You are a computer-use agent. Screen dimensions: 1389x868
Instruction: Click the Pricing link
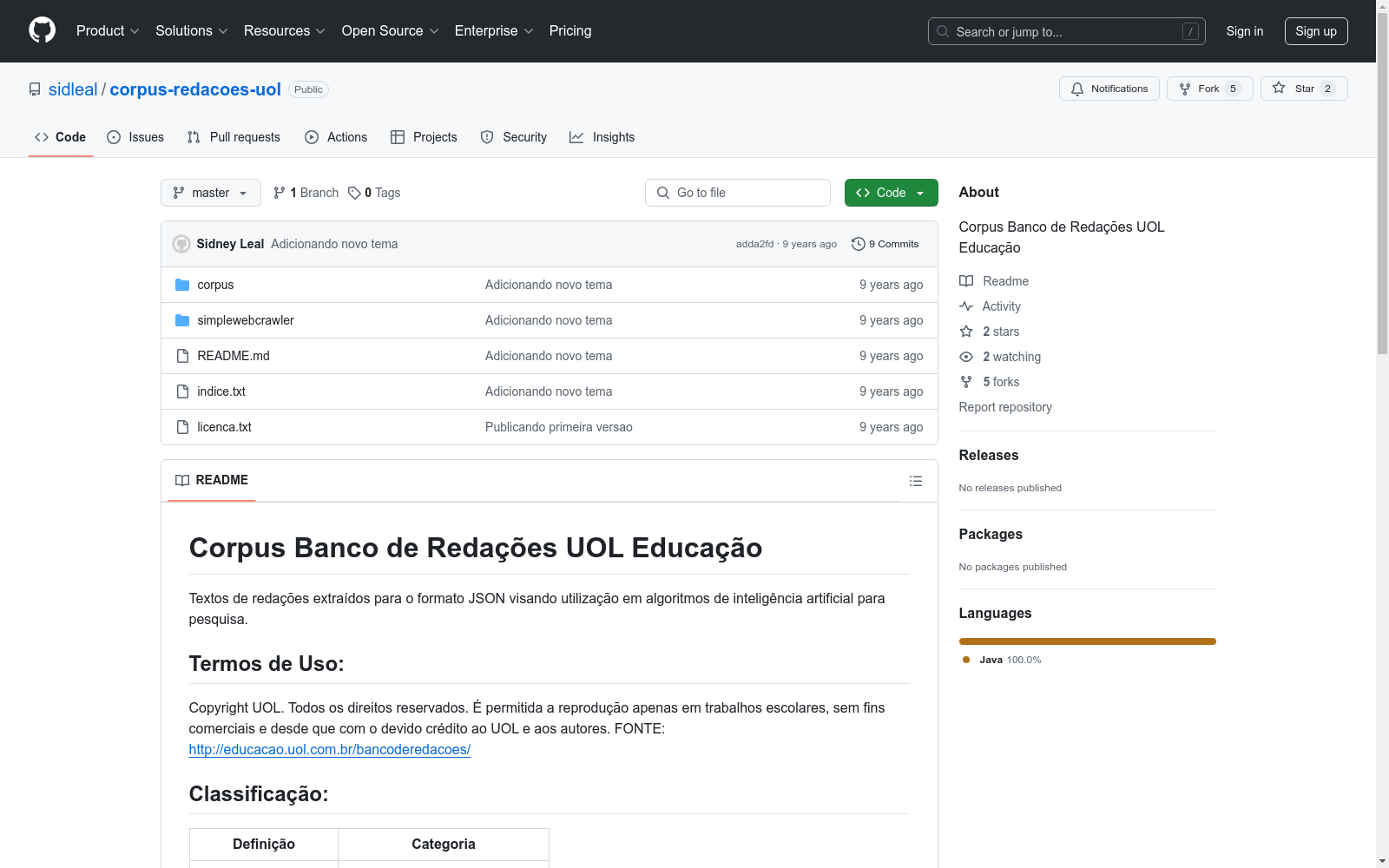tap(570, 30)
